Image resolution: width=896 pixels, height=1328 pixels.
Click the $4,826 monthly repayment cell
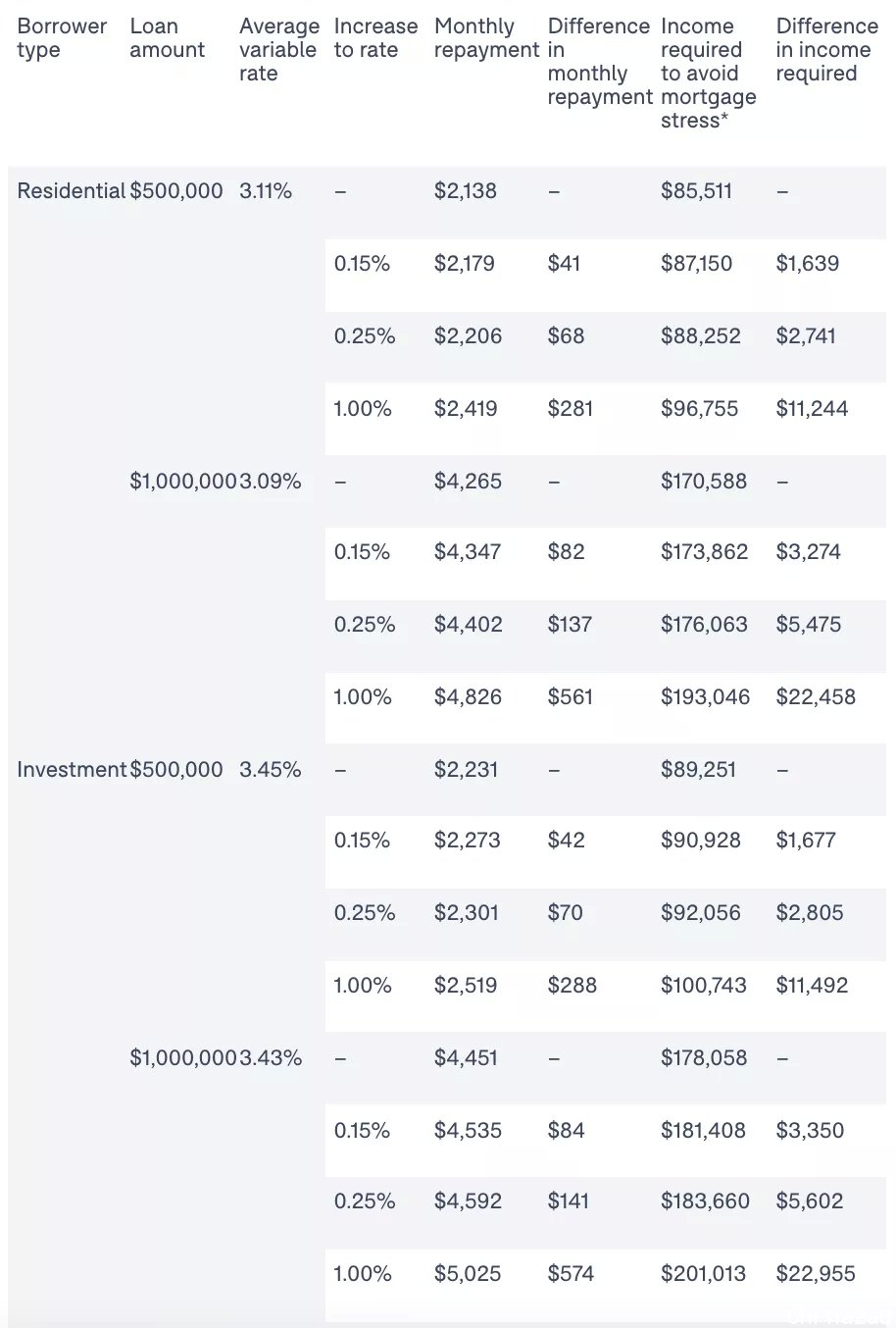point(468,697)
